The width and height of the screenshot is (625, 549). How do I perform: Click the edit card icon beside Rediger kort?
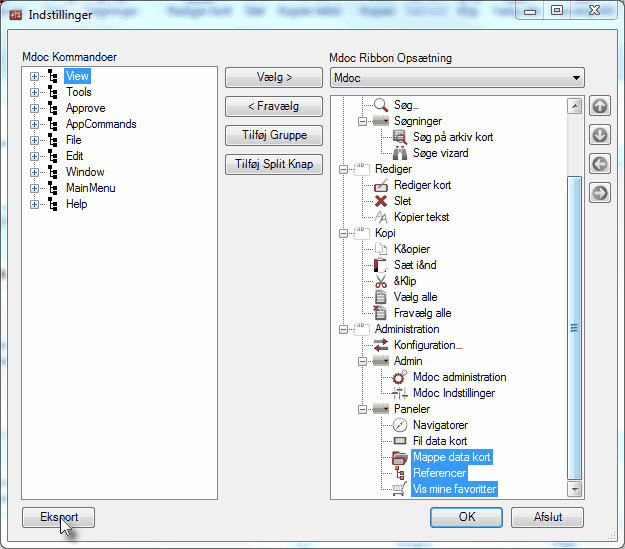tap(381, 185)
